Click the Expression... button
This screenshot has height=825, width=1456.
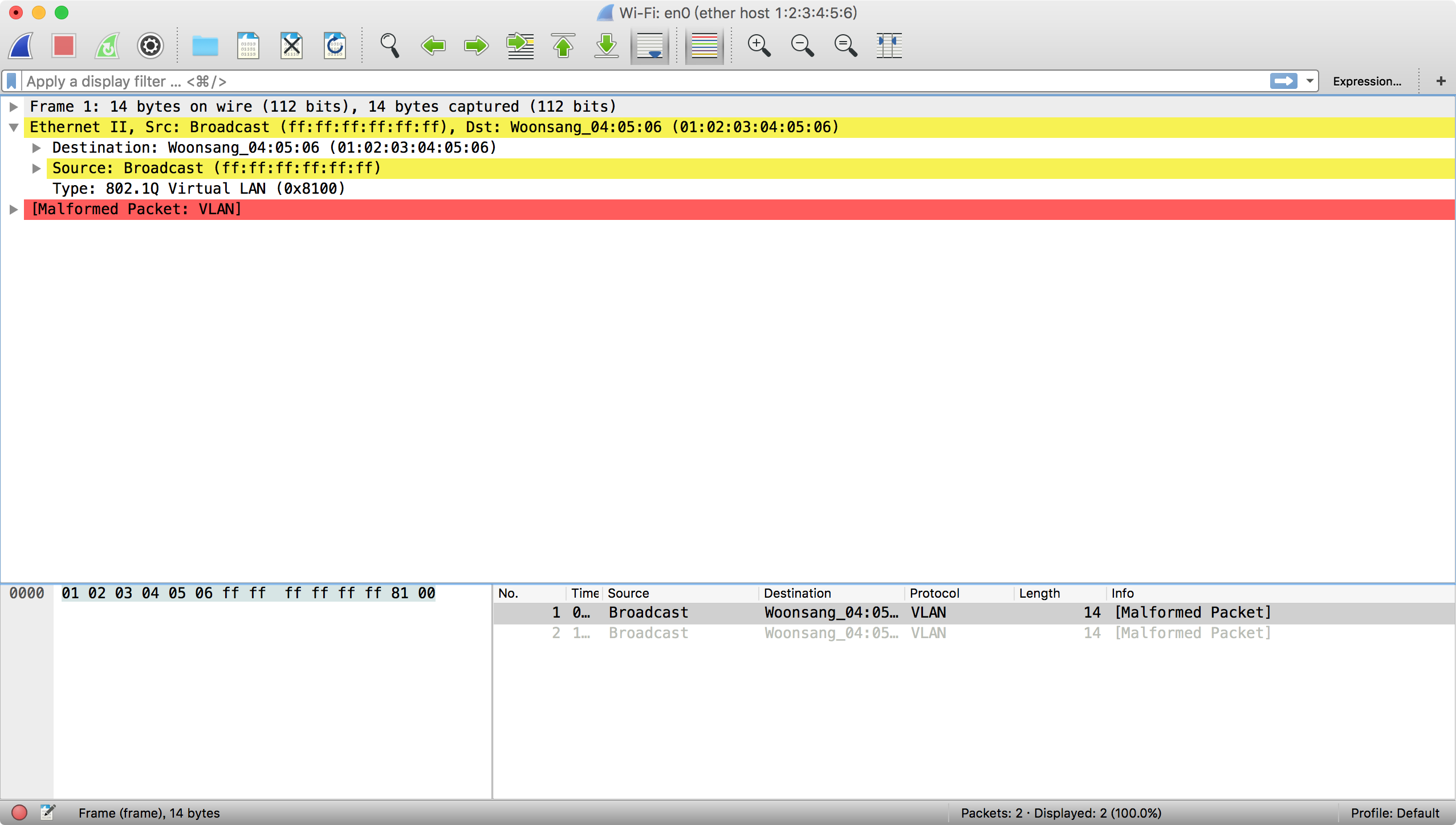(x=1366, y=81)
